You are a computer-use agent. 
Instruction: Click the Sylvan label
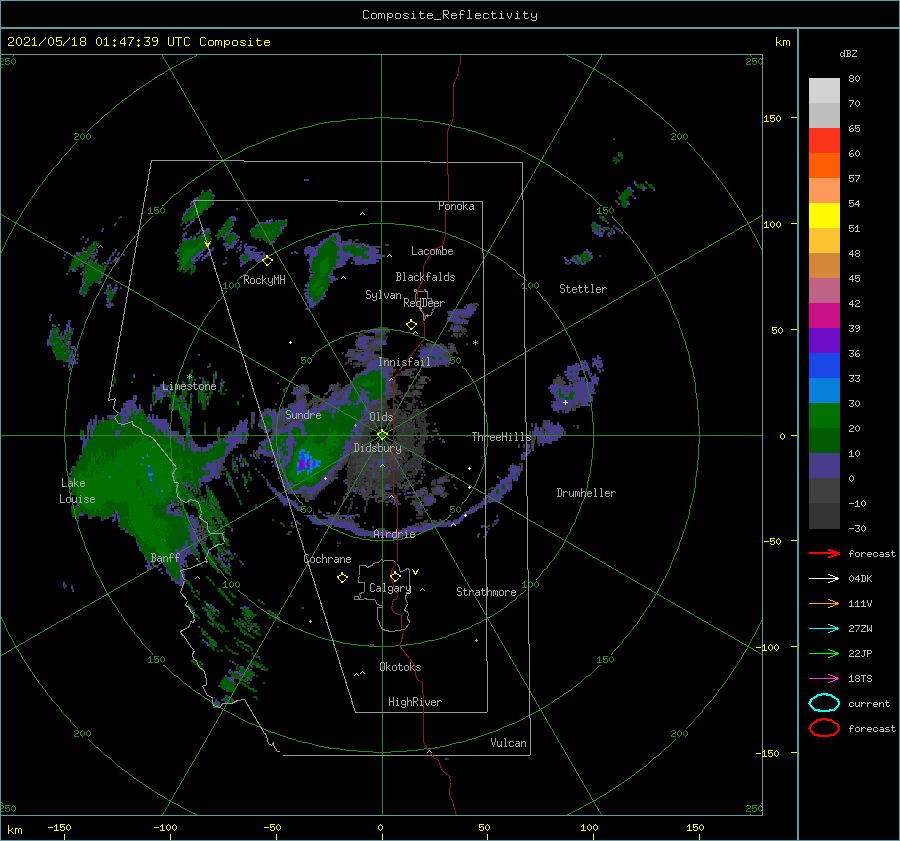pos(383,295)
